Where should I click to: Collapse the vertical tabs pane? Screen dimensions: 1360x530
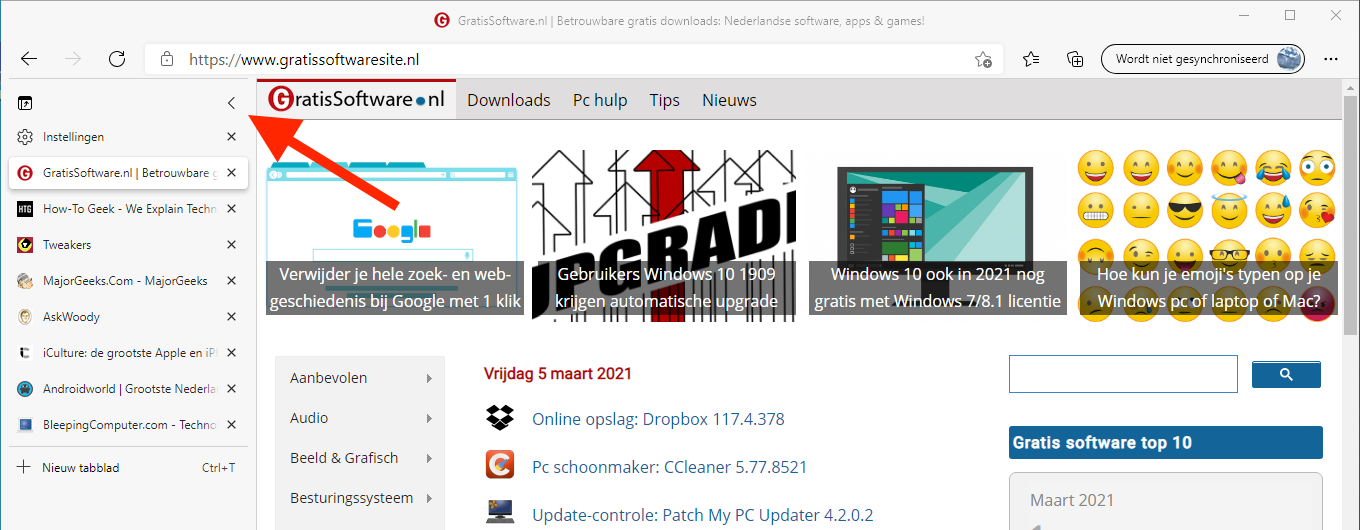231,103
